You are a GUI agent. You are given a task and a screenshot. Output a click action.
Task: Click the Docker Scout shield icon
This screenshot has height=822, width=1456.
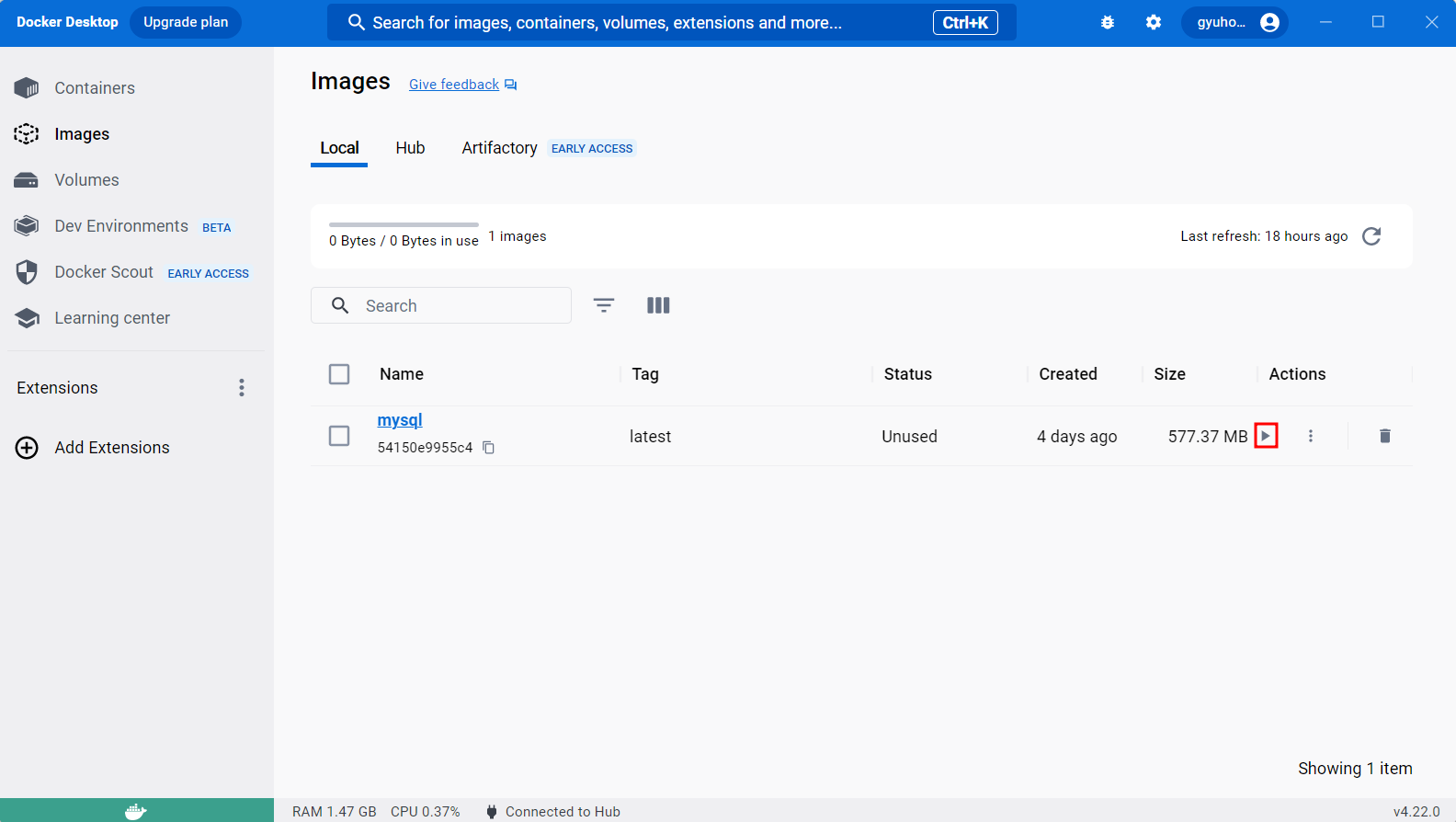click(x=27, y=272)
